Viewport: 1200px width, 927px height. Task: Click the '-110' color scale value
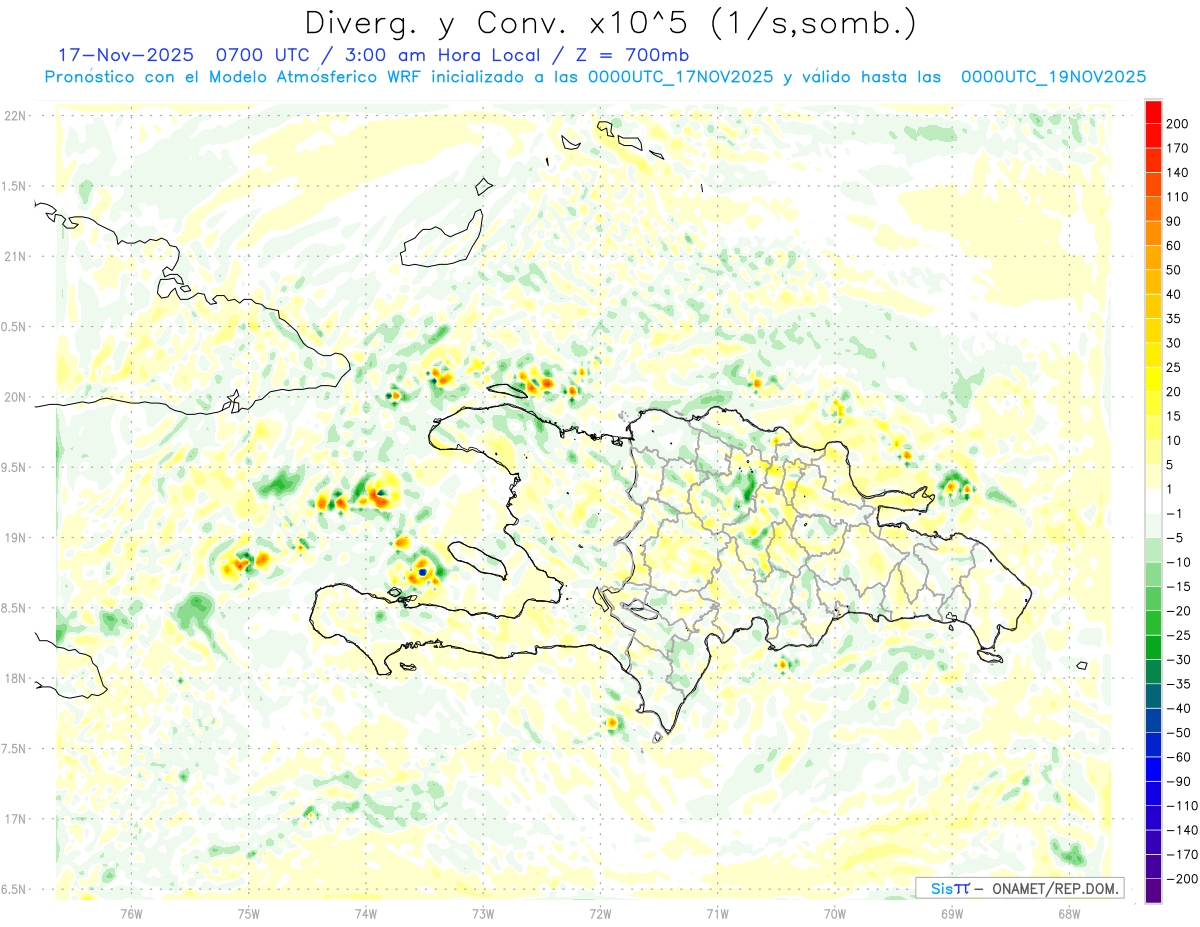point(1182,806)
